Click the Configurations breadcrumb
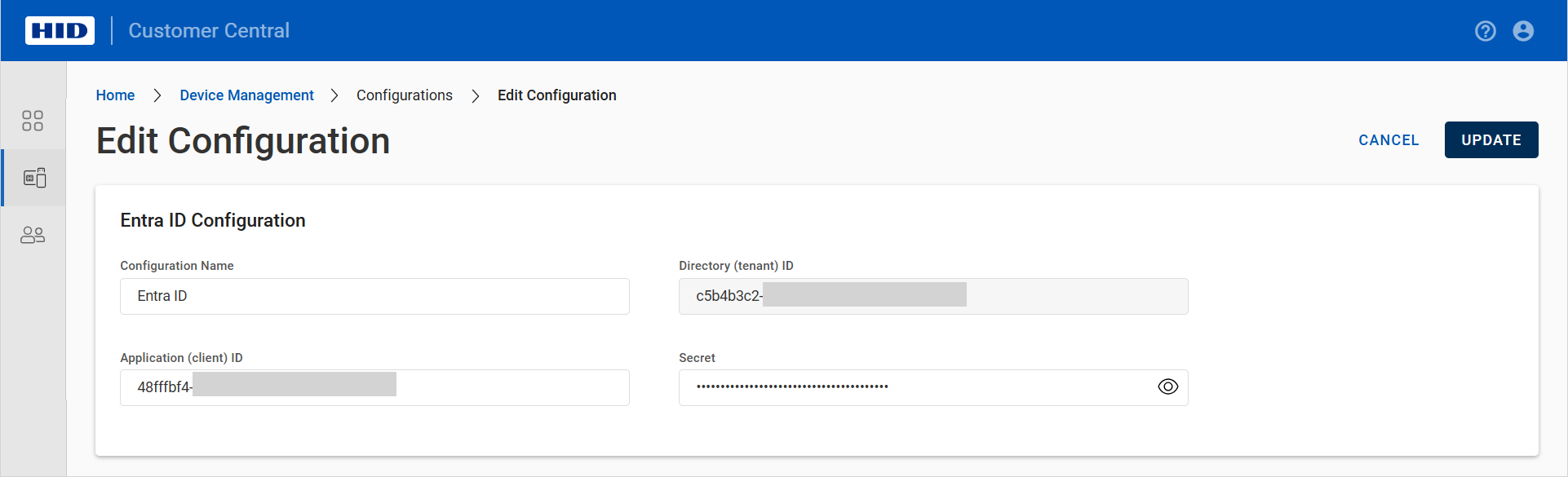 pos(404,95)
